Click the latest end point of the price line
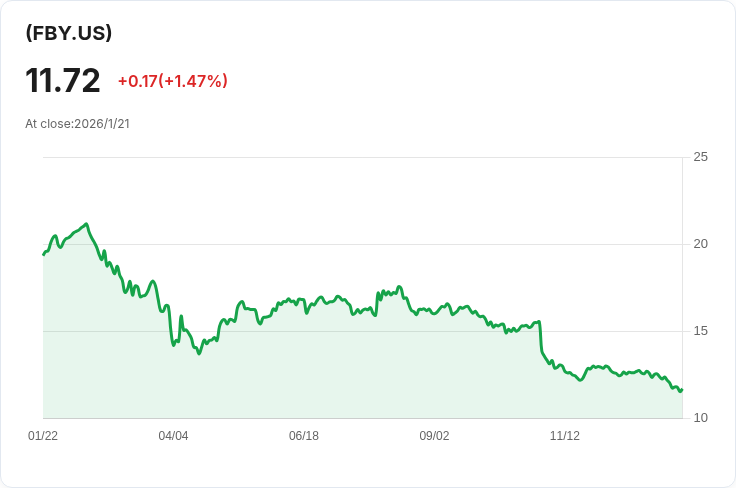Screen dimensions: 736x488 tap(681, 390)
